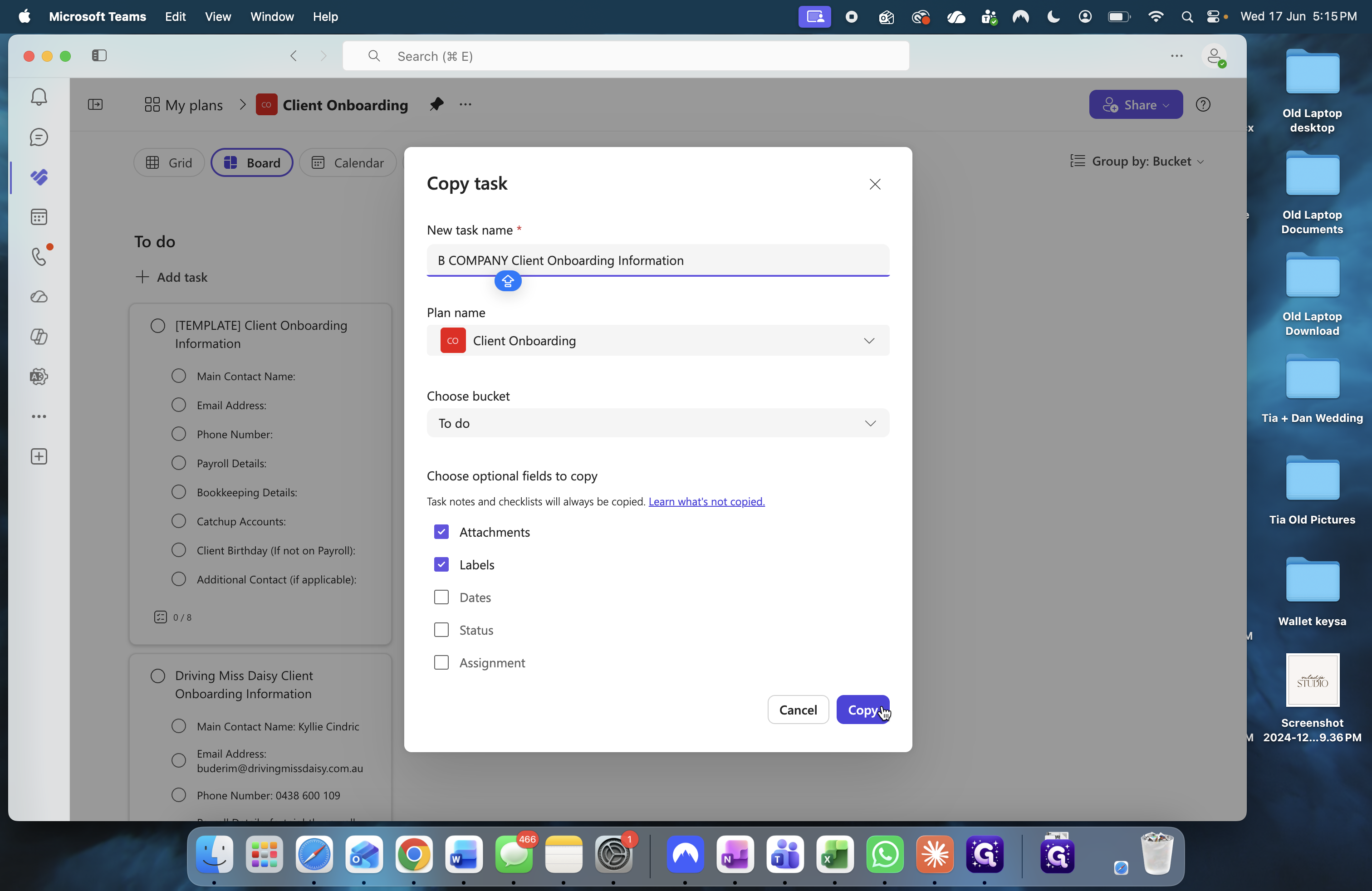Open the Choose bucket dropdown
This screenshot has height=891, width=1372.
[x=658, y=423]
